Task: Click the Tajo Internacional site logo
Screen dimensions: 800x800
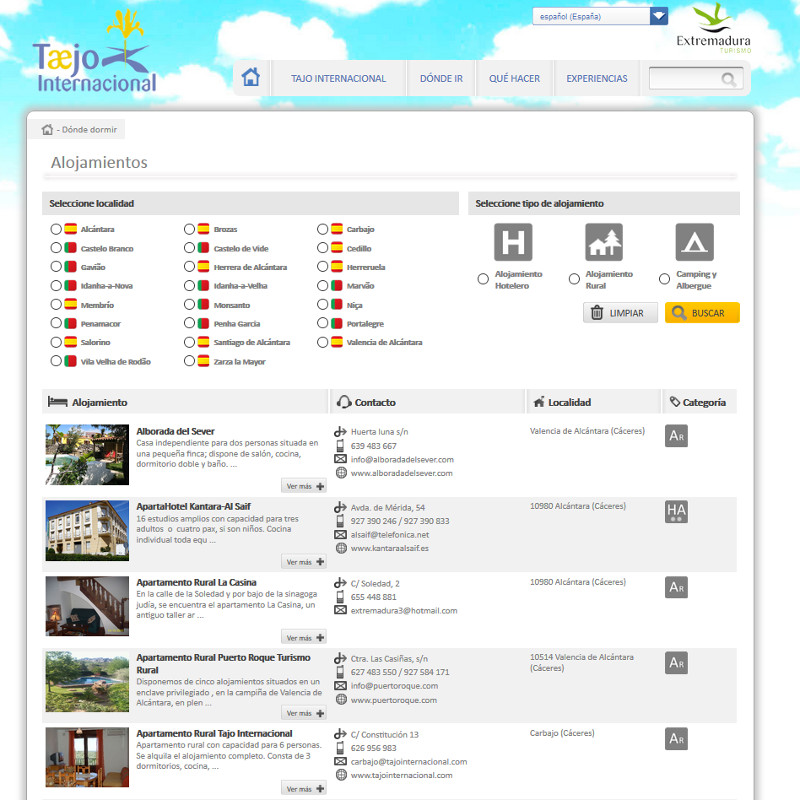Action: (94, 55)
